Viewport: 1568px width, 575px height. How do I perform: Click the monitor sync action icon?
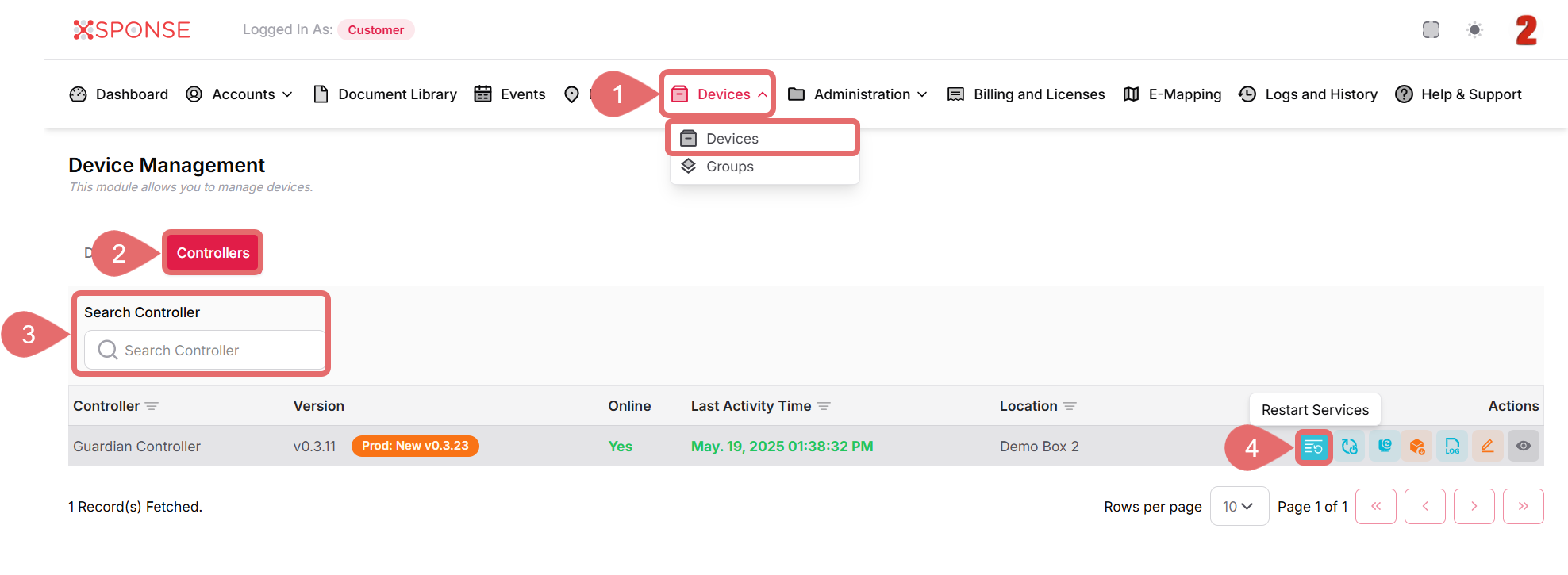1385,447
